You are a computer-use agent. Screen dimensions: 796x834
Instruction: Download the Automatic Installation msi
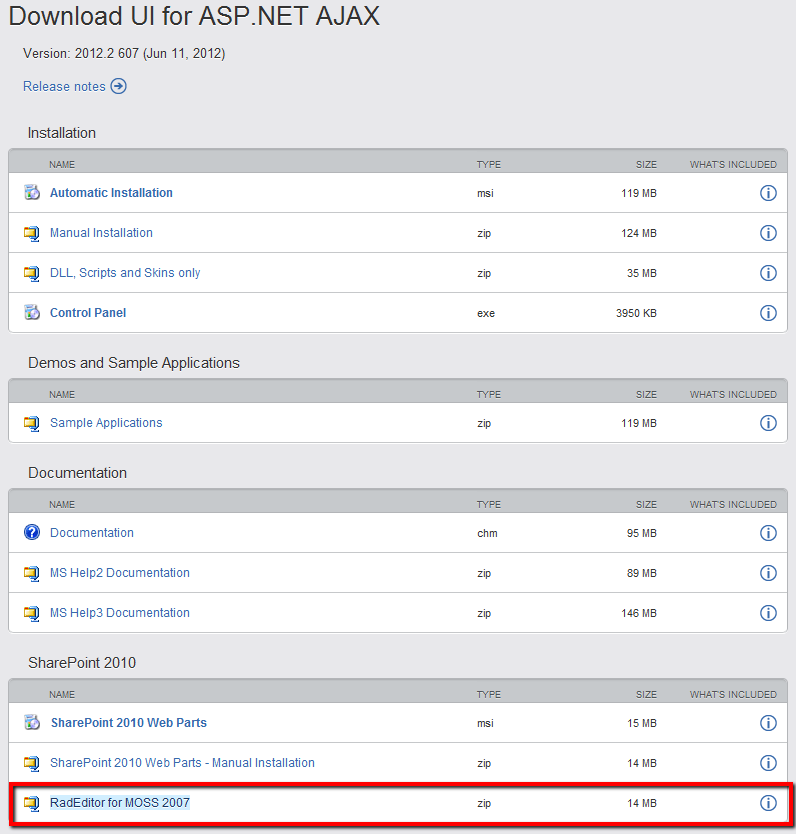pyautogui.click(x=111, y=193)
